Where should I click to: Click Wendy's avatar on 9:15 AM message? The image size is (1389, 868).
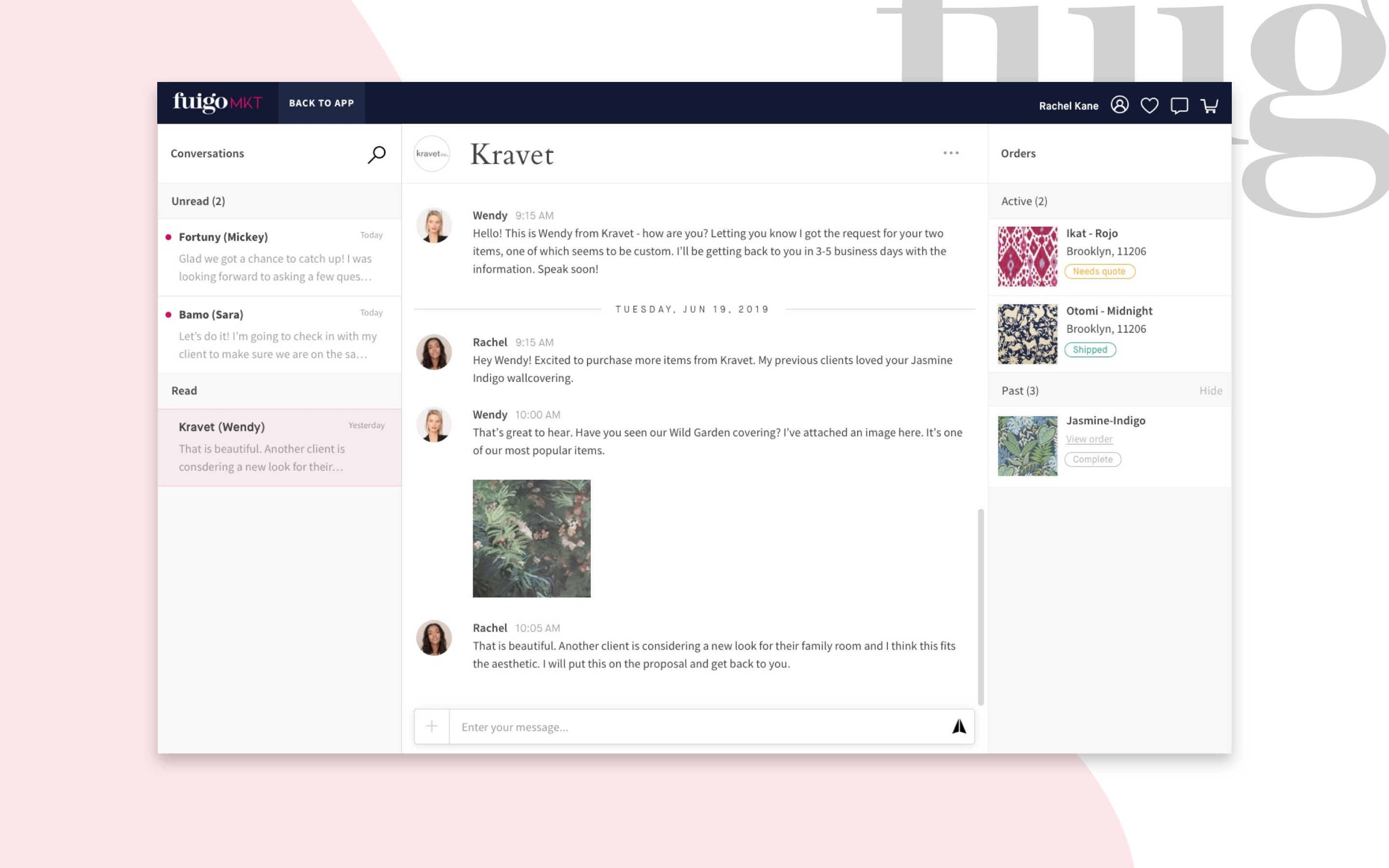pos(434,226)
